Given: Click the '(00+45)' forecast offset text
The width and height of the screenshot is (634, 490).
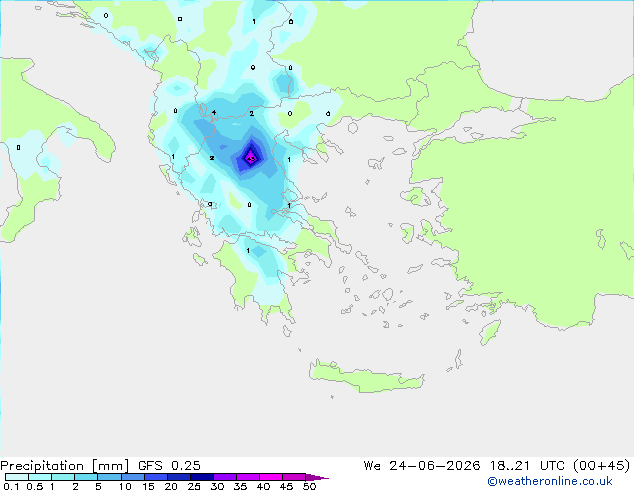Looking at the screenshot, I should 602,466.
